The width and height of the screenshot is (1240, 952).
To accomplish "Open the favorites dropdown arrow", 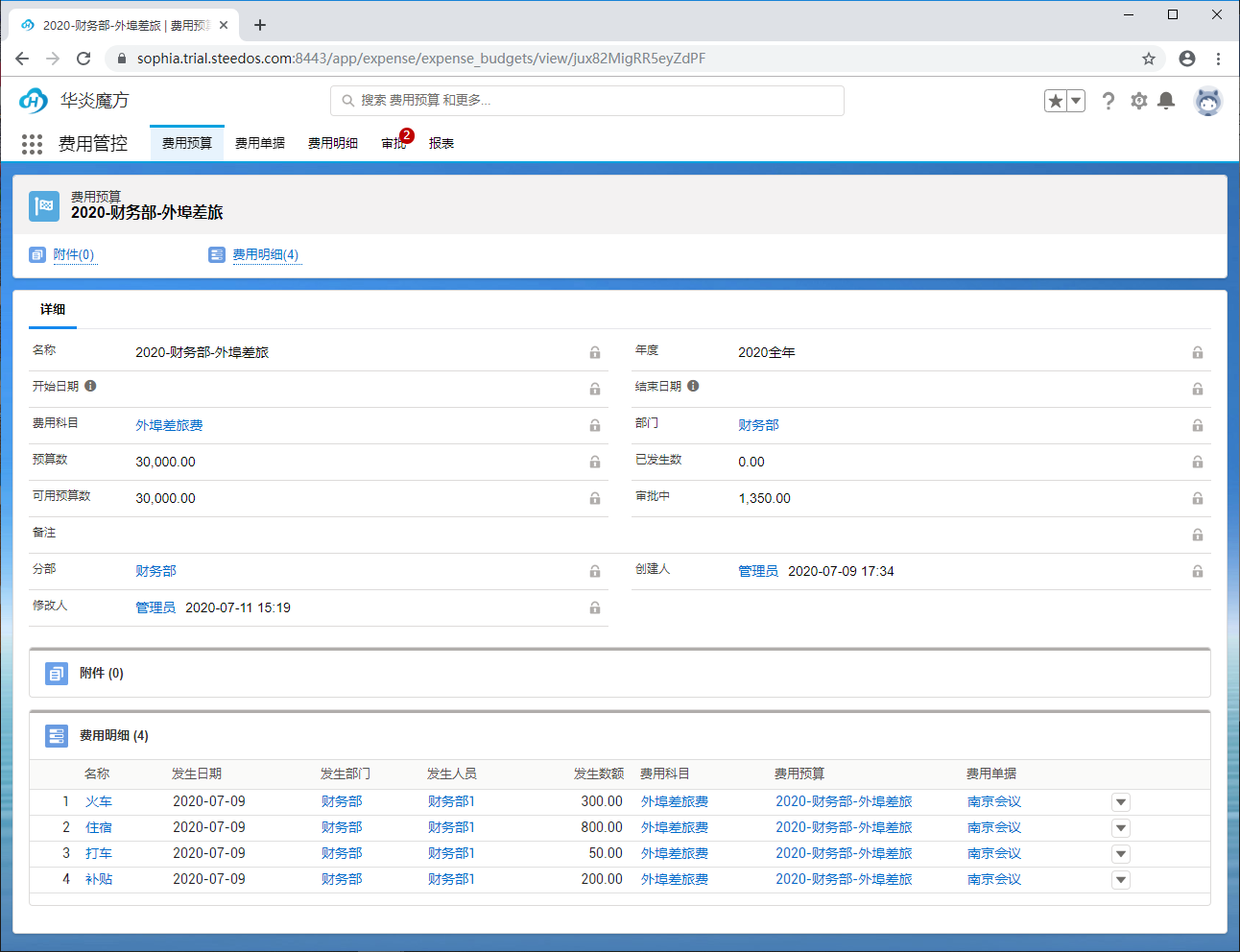I will pos(1075,99).
